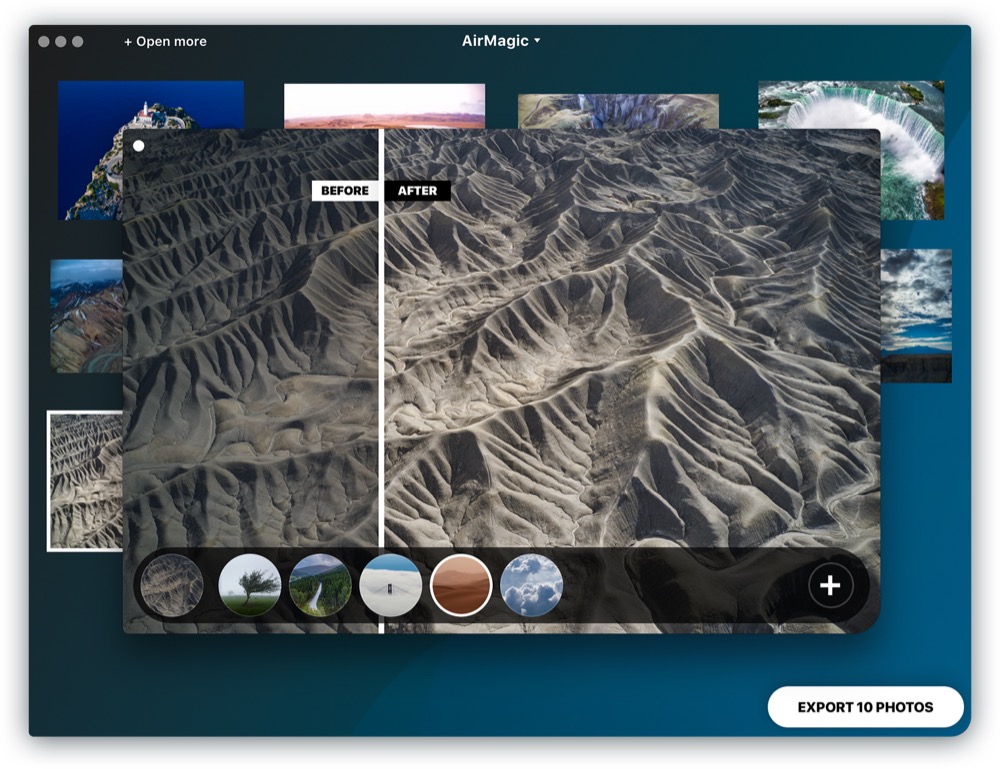
Task: Click '+ Open more' to add photos
Action: coord(165,41)
